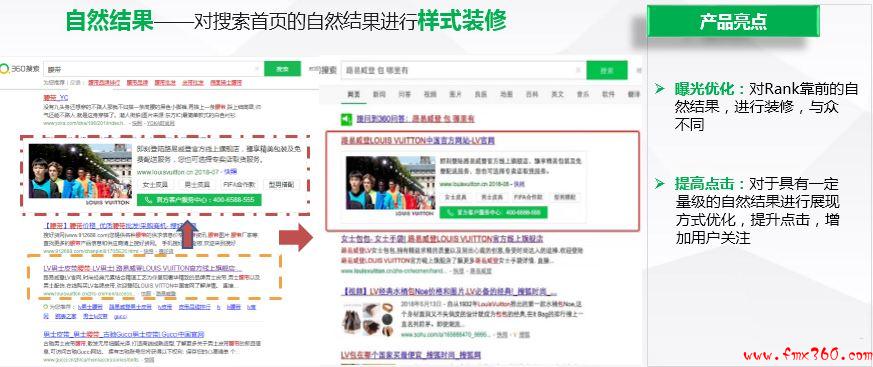The image size is (873, 367).
Task: Click the green search button beside 路易威登 query
Action: click(606, 71)
